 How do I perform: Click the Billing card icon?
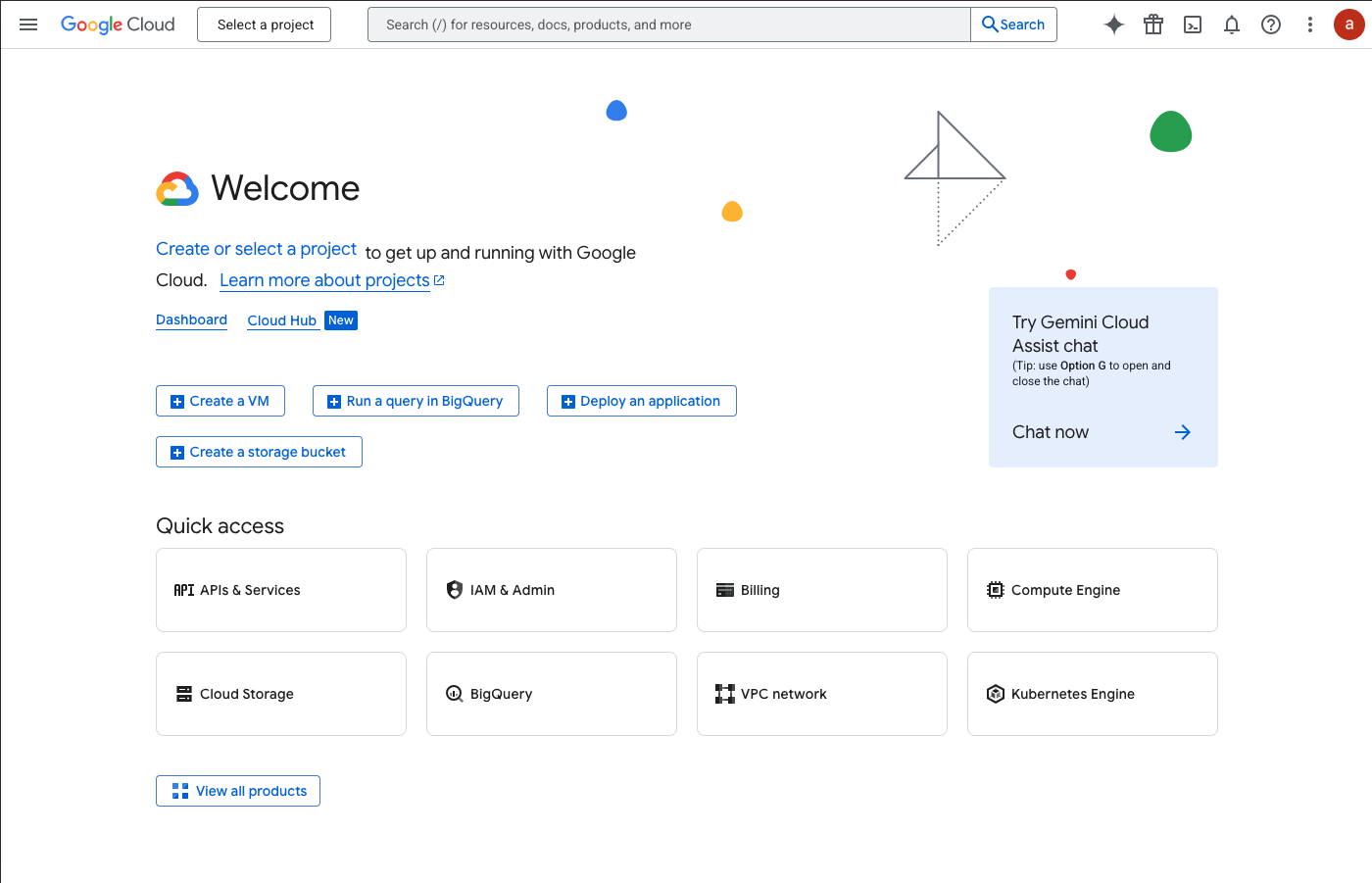pyautogui.click(x=725, y=590)
